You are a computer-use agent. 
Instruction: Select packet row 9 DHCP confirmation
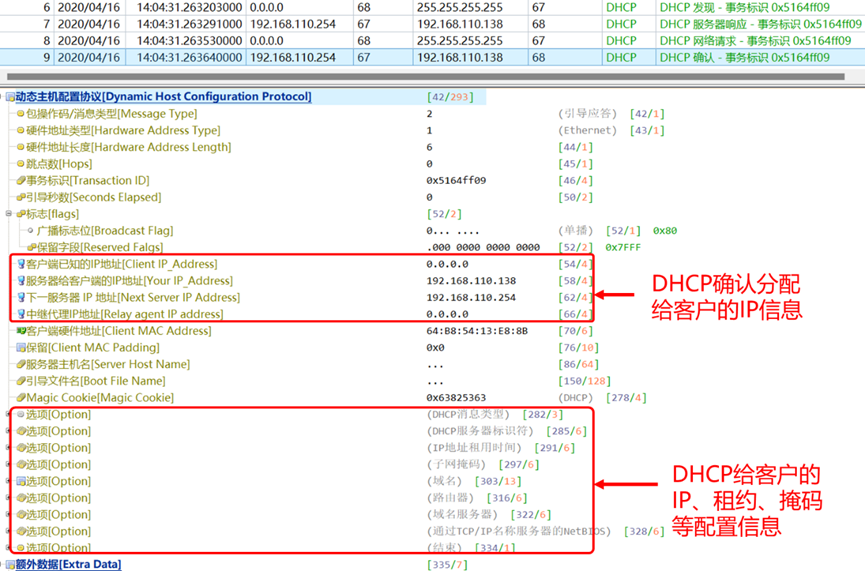coord(432,57)
